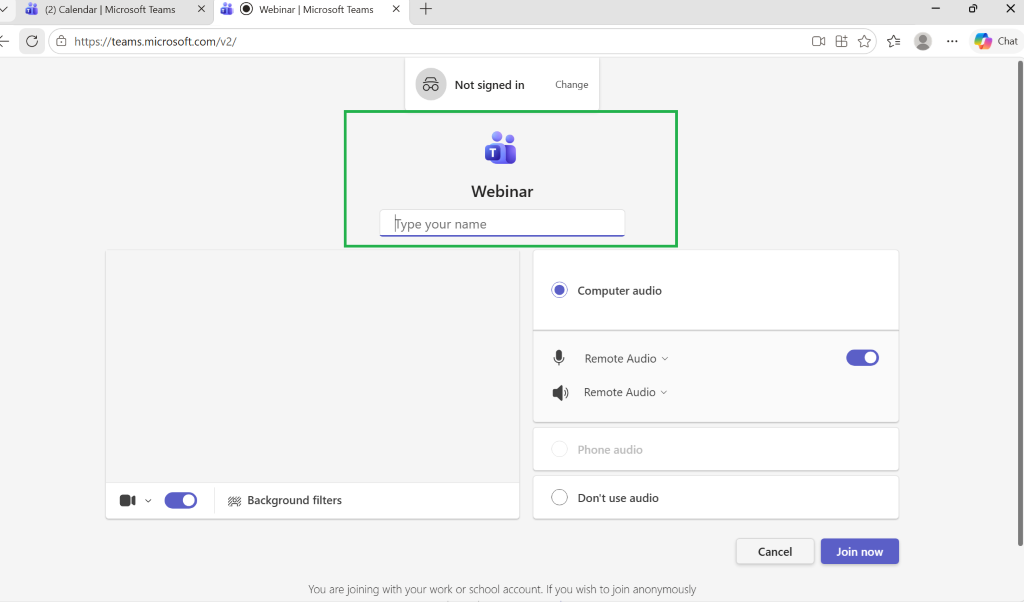Expand the camera device chevron

148,501
